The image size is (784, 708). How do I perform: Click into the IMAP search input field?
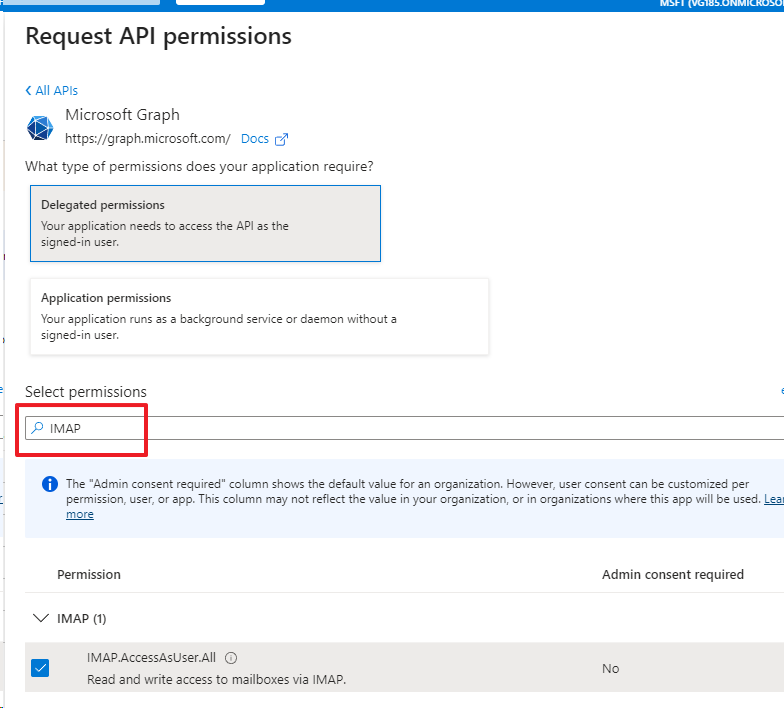coord(400,428)
